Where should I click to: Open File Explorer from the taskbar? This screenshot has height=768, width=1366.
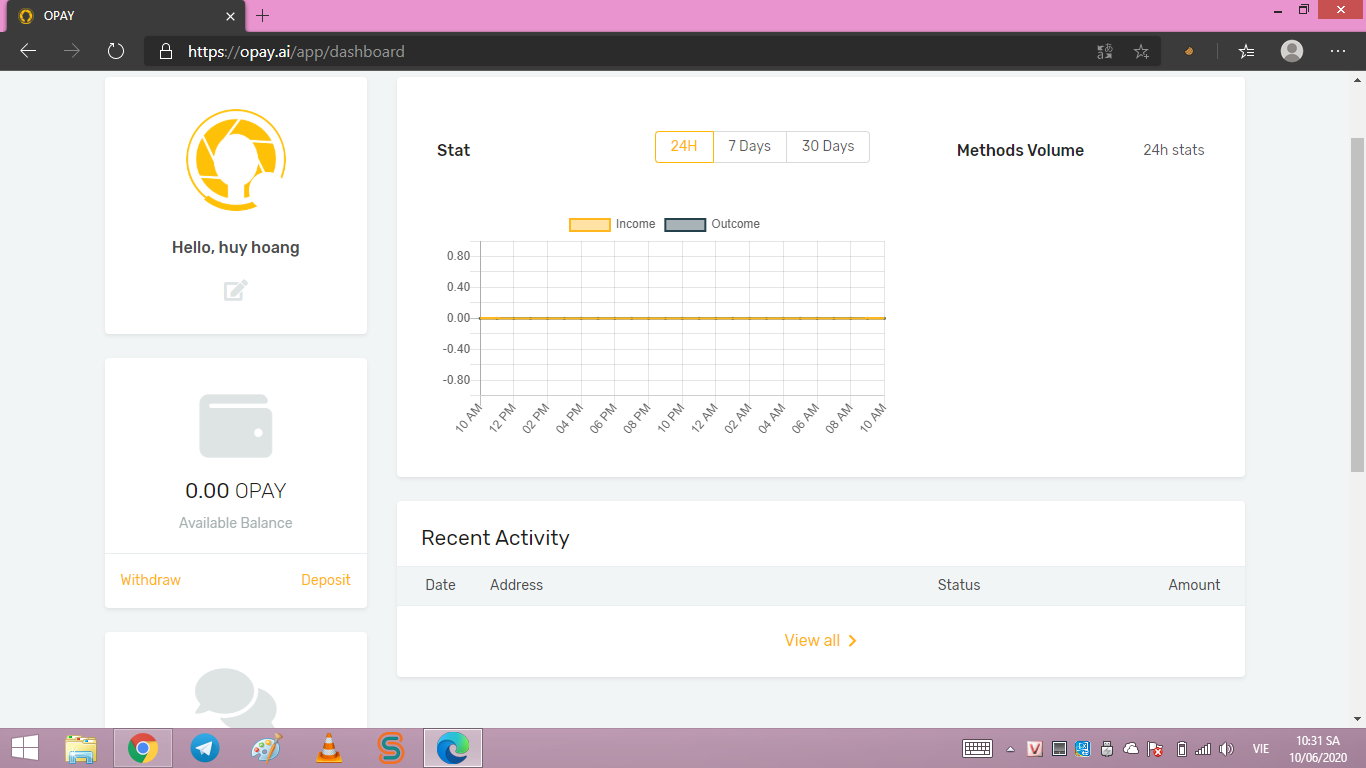(81, 748)
